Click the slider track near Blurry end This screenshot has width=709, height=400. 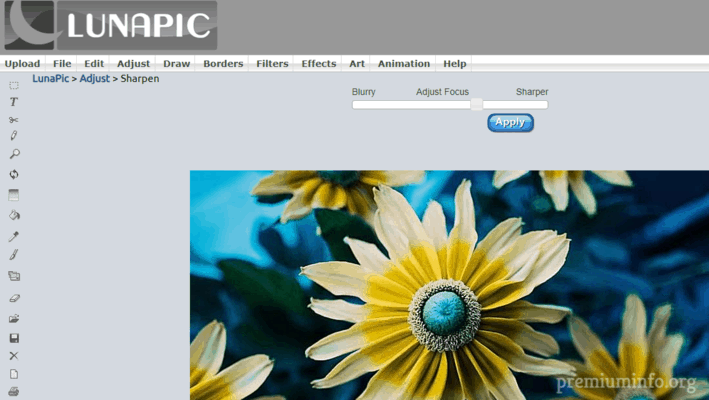(x=362, y=105)
